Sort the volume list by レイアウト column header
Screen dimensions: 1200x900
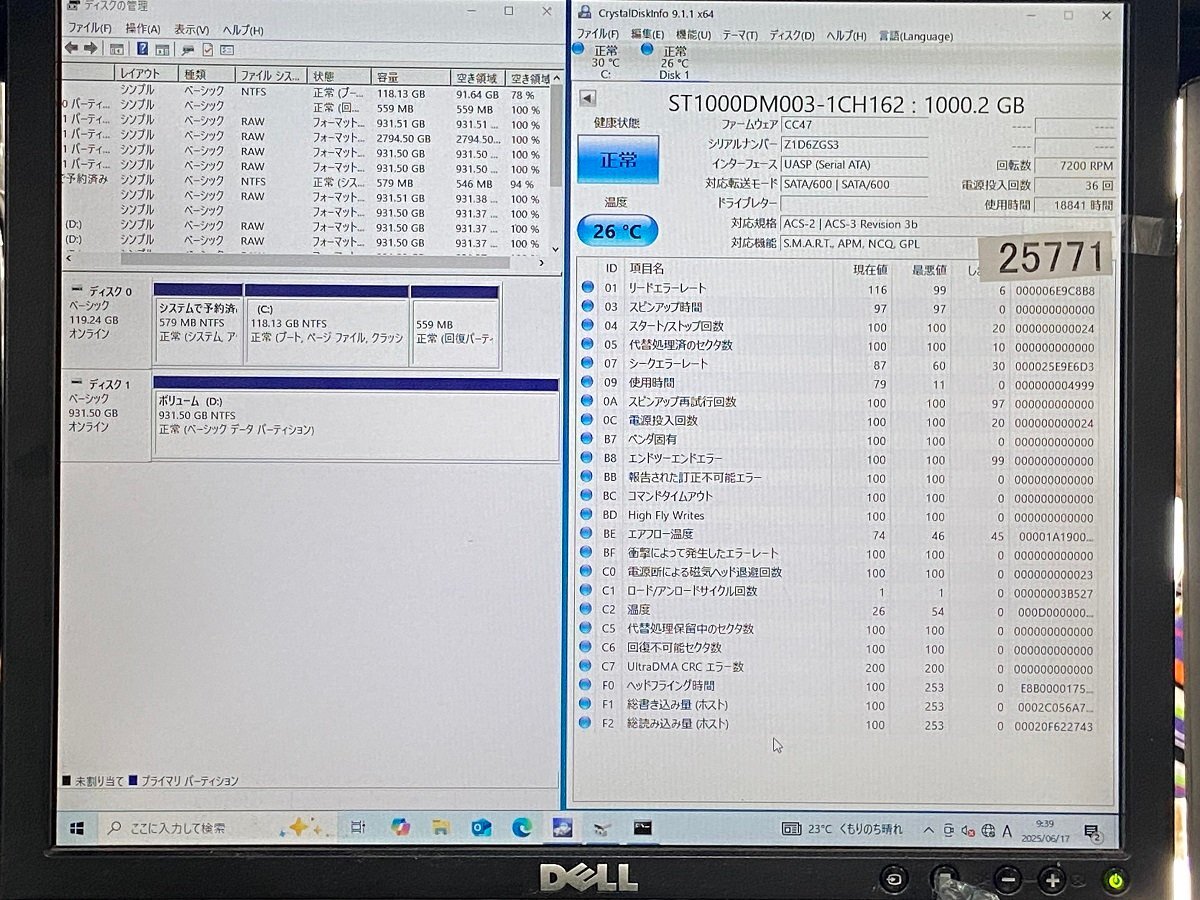click(146, 75)
